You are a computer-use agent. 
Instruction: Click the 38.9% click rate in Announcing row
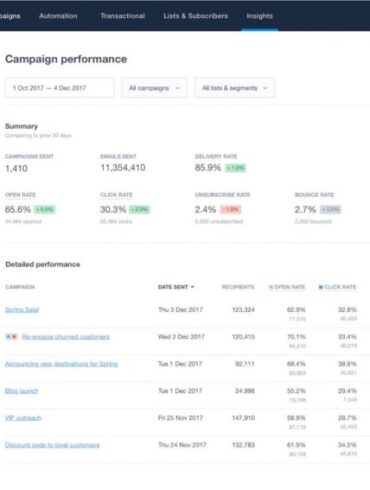pos(347,364)
